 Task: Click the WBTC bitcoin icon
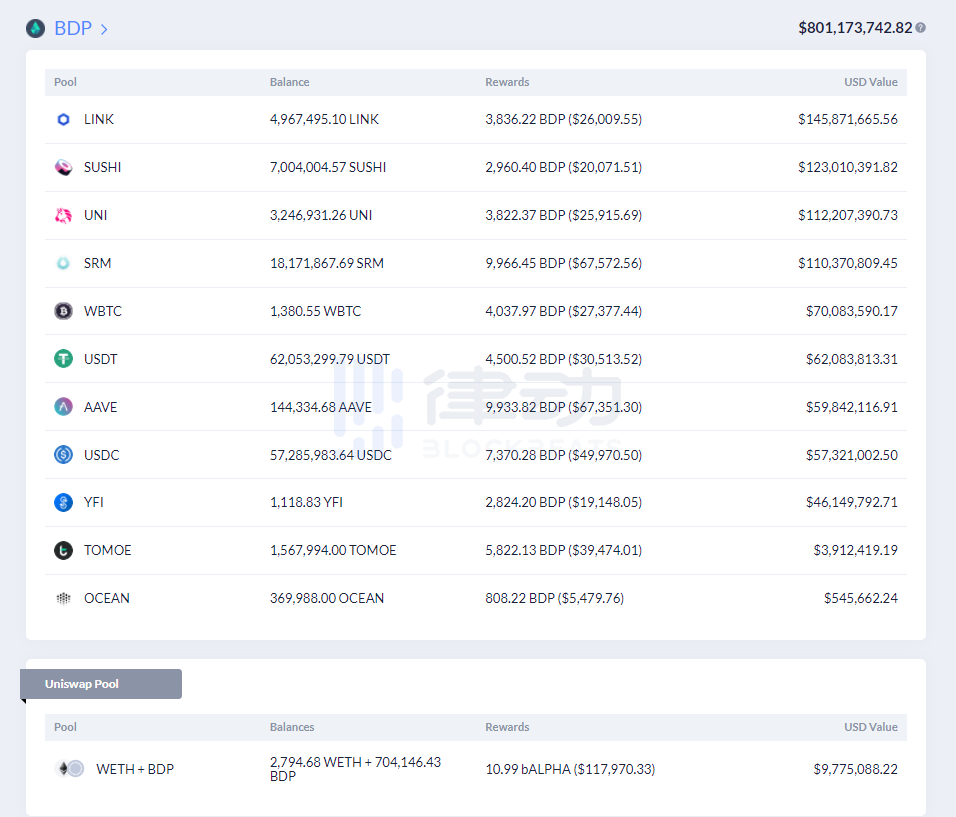[63, 311]
